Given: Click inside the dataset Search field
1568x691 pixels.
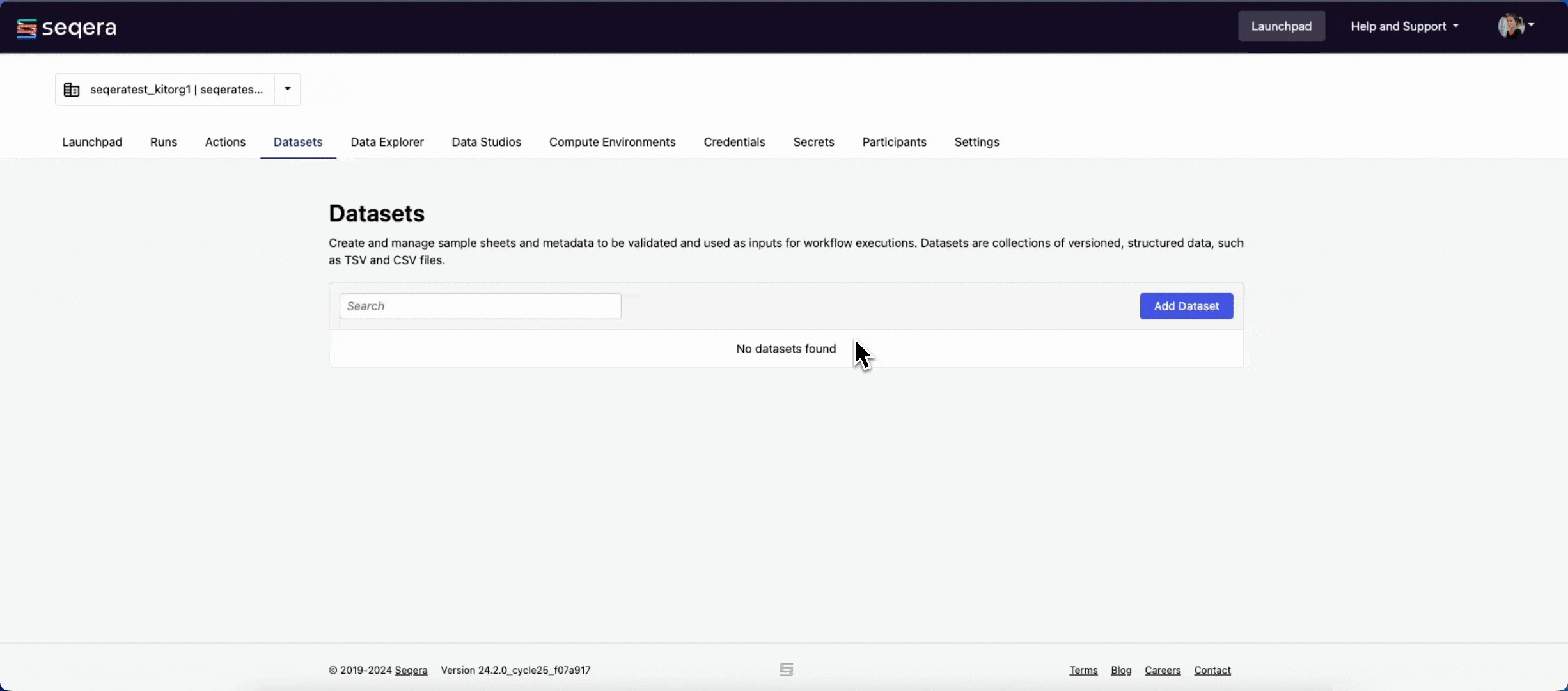Looking at the screenshot, I should 480,306.
